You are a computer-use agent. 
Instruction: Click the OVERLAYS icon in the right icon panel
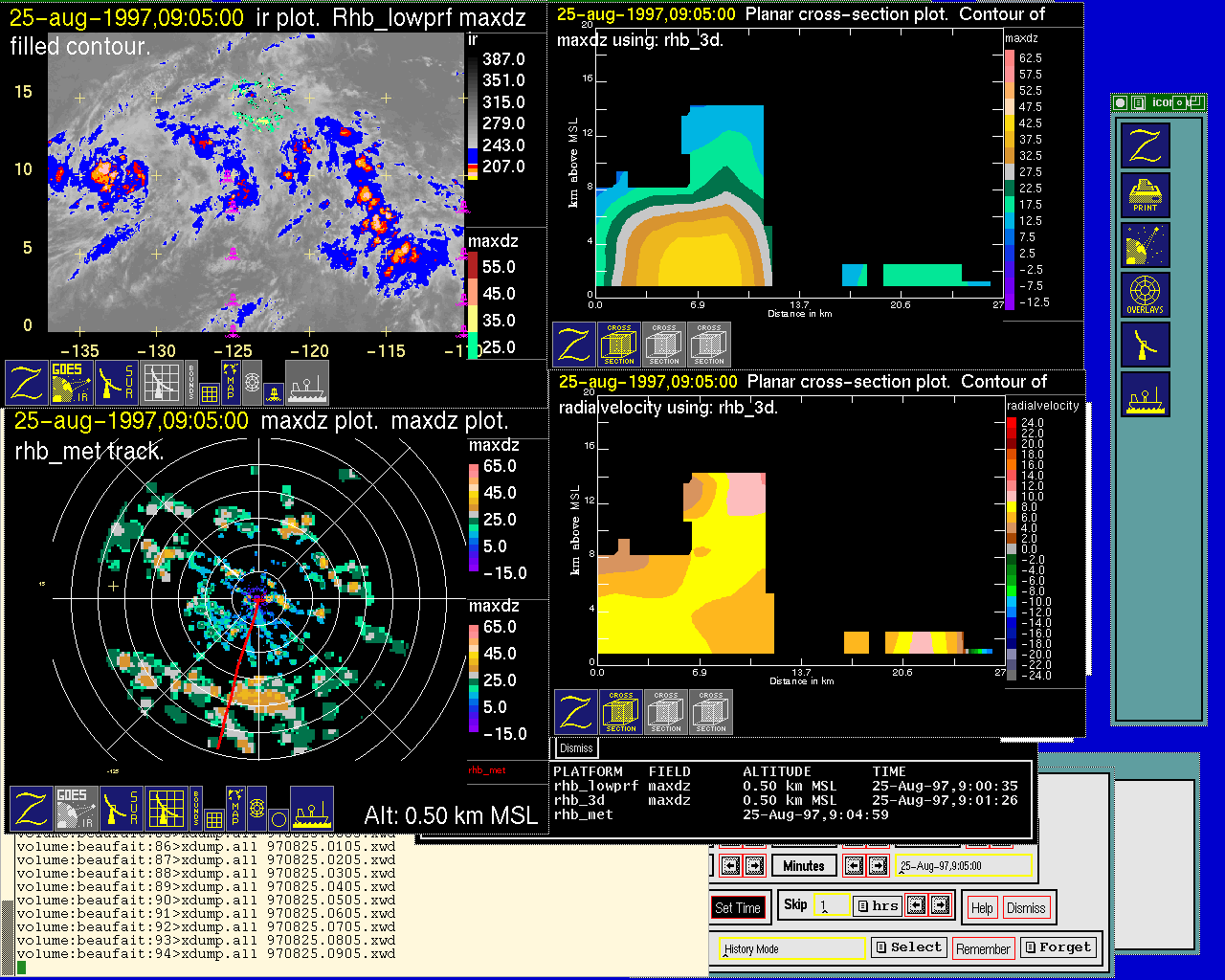coord(1146,296)
